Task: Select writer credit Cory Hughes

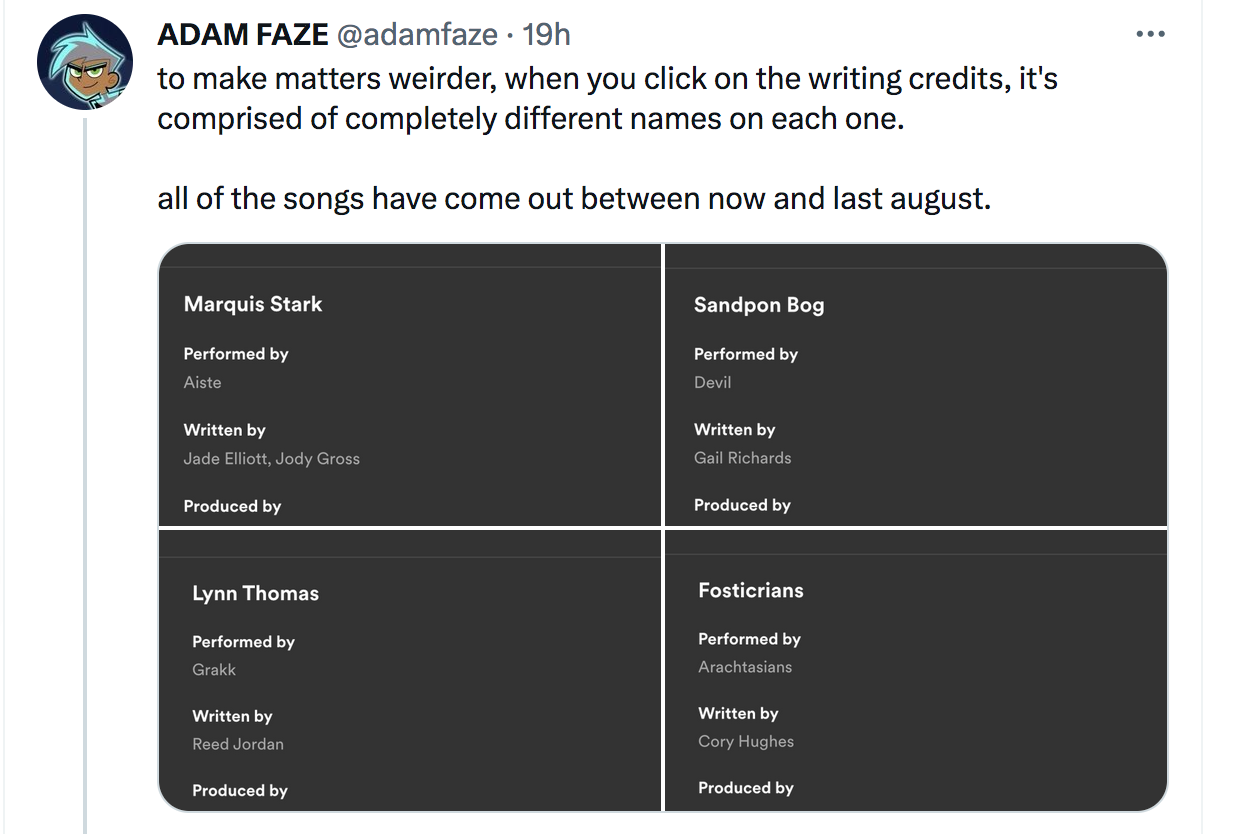Action: (x=744, y=741)
